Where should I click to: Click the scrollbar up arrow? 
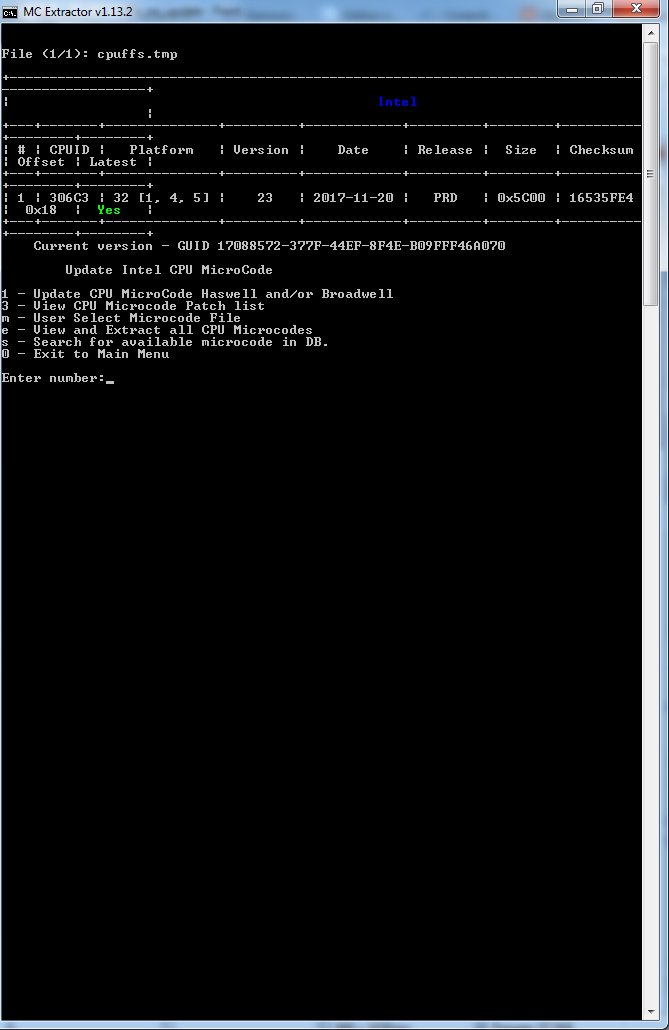(x=651, y=32)
